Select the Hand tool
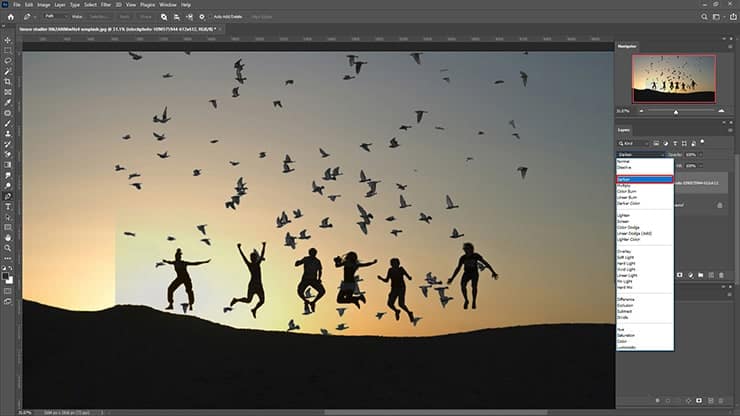The height and width of the screenshot is (416, 740). pos(8,237)
